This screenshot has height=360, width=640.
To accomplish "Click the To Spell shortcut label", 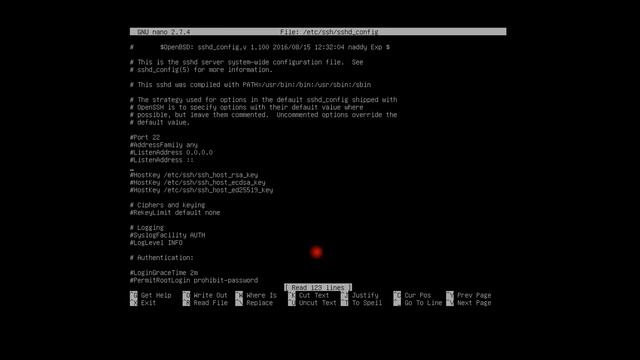I will pos(367,303).
